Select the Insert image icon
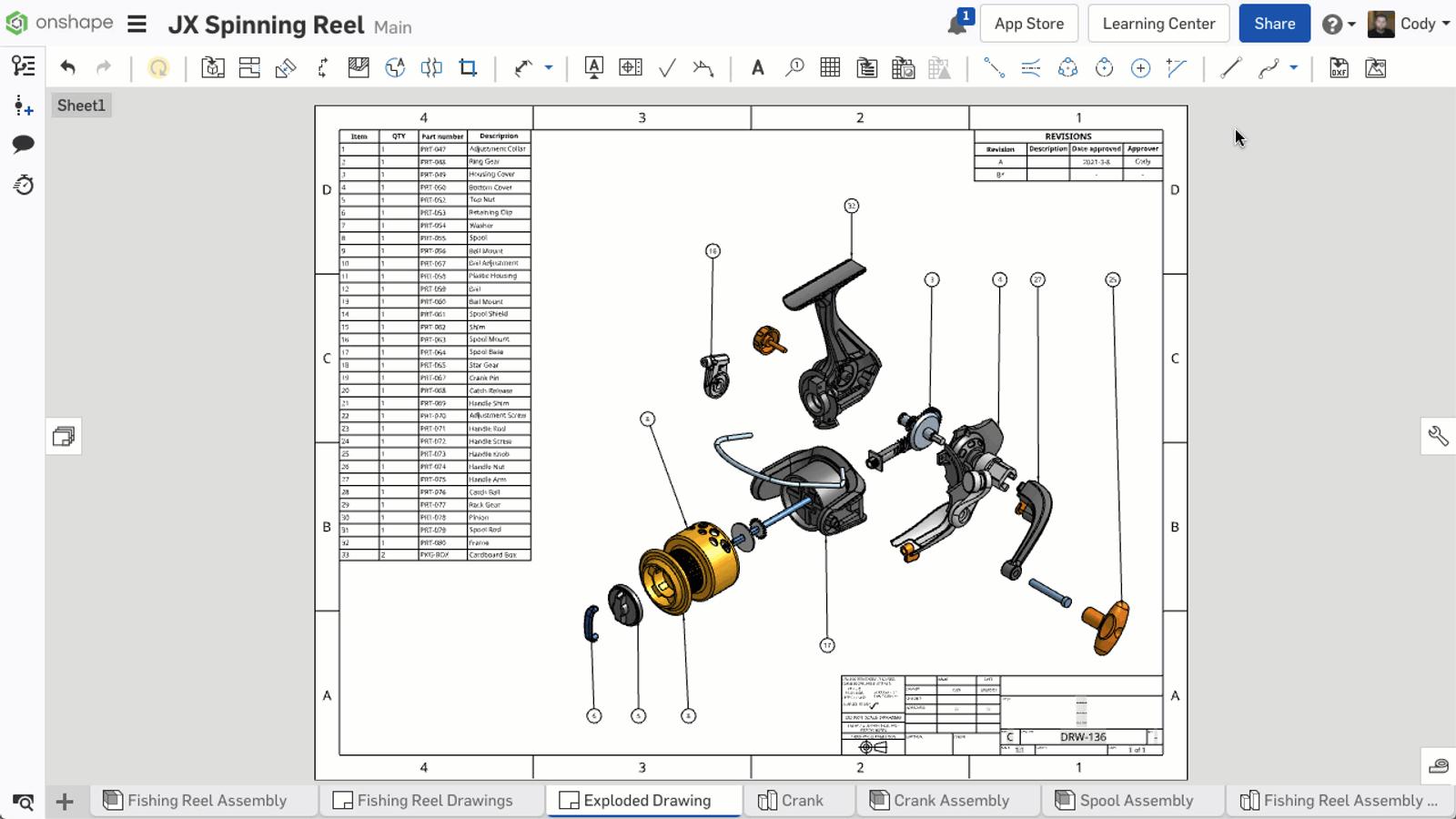 [1376, 67]
